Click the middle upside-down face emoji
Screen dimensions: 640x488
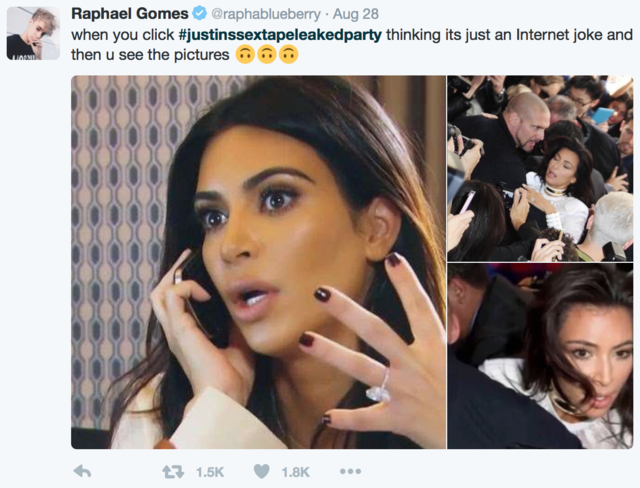click(x=267, y=54)
